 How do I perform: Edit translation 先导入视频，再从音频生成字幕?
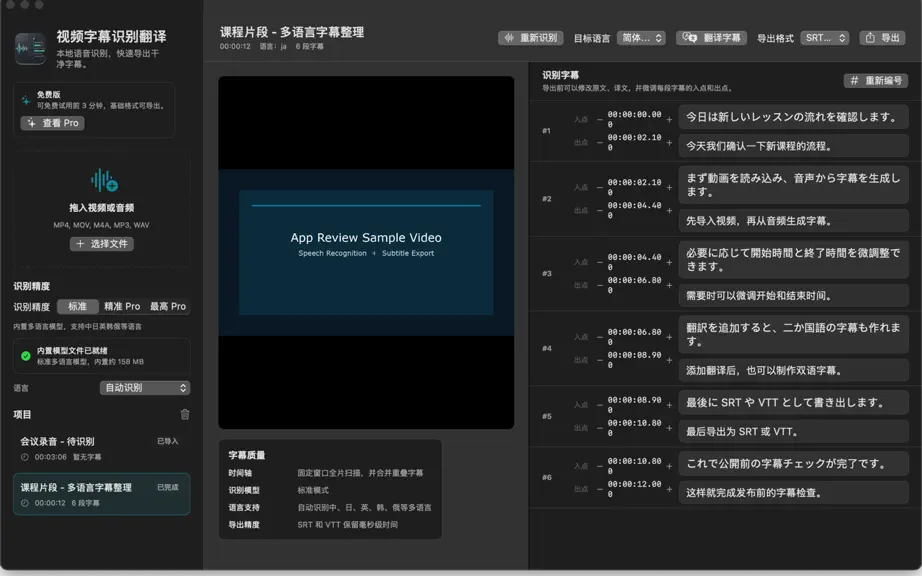[793, 221]
